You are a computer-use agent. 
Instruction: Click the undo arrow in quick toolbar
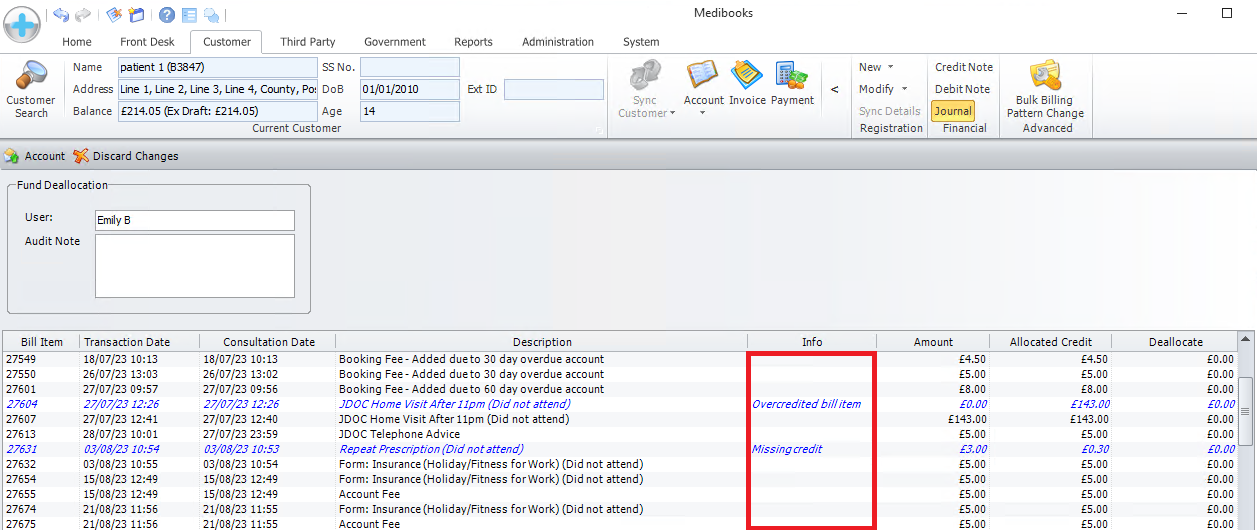click(x=61, y=14)
